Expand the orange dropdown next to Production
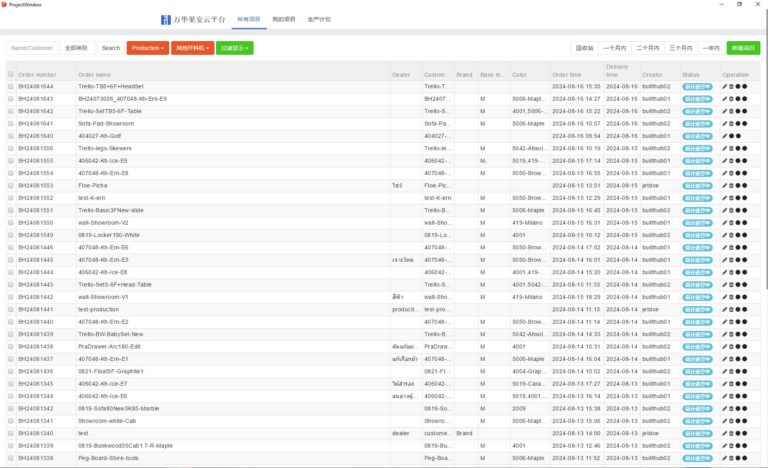Image resolution: width=768 pixels, height=468 pixels. point(192,48)
